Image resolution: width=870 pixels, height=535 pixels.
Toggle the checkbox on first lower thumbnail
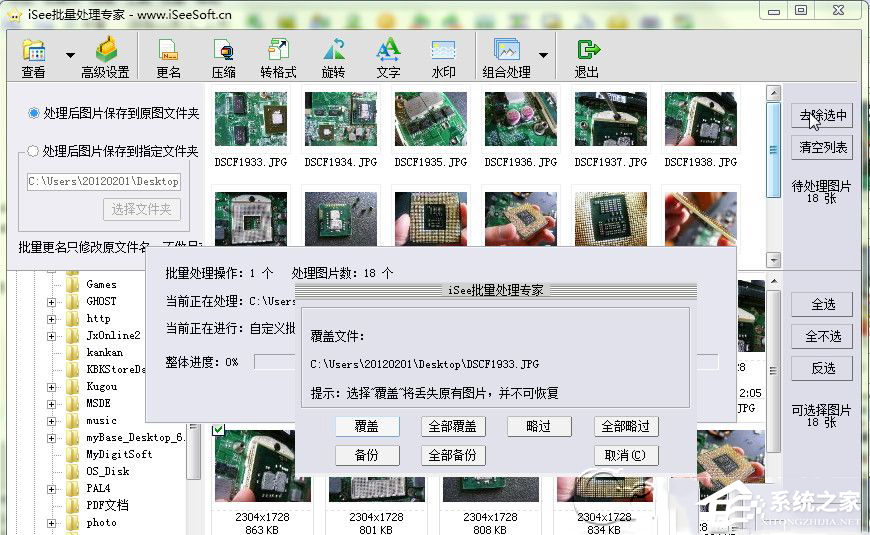218,429
